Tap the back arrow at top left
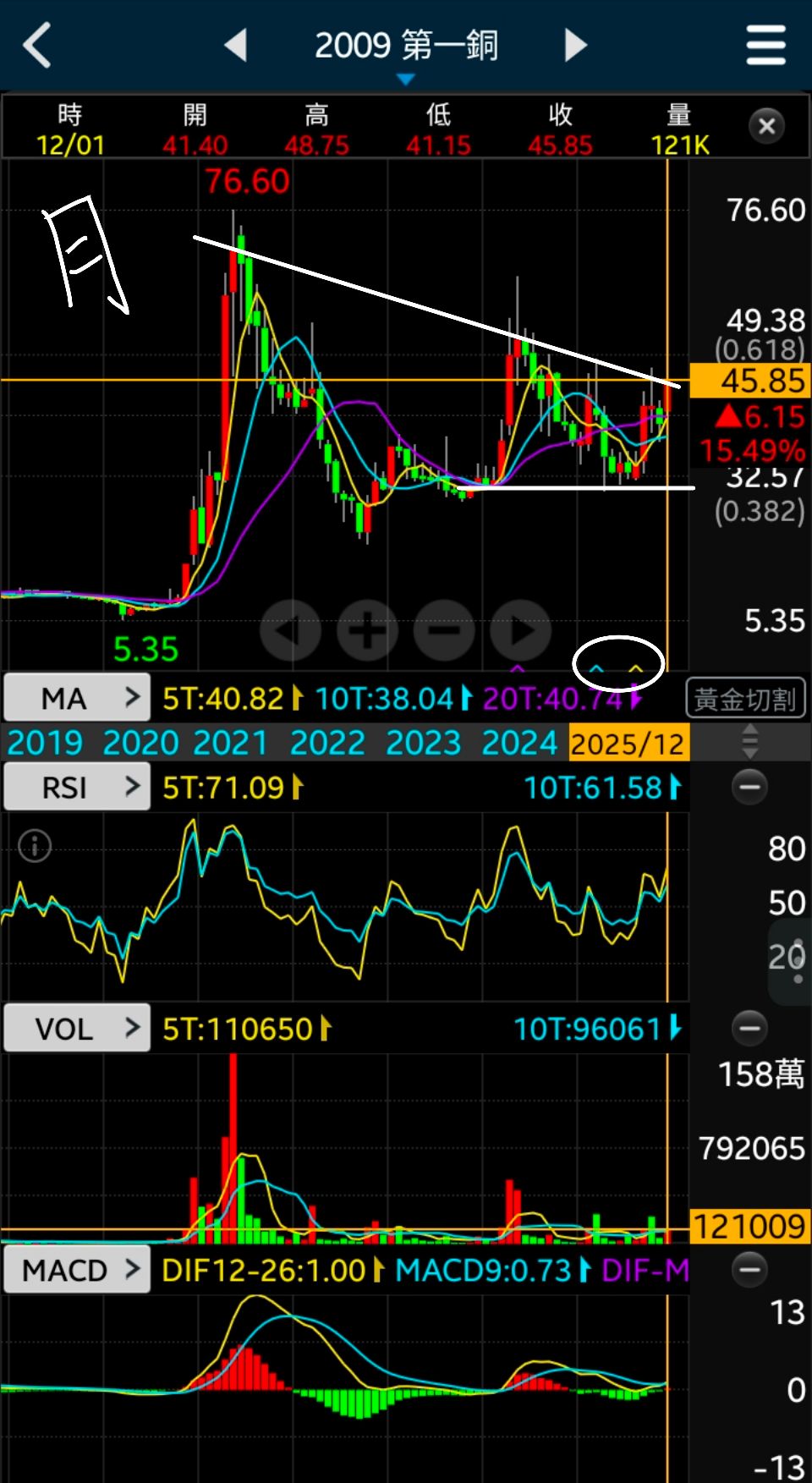The height and width of the screenshot is (1483, 812). (x=37, y=45)
